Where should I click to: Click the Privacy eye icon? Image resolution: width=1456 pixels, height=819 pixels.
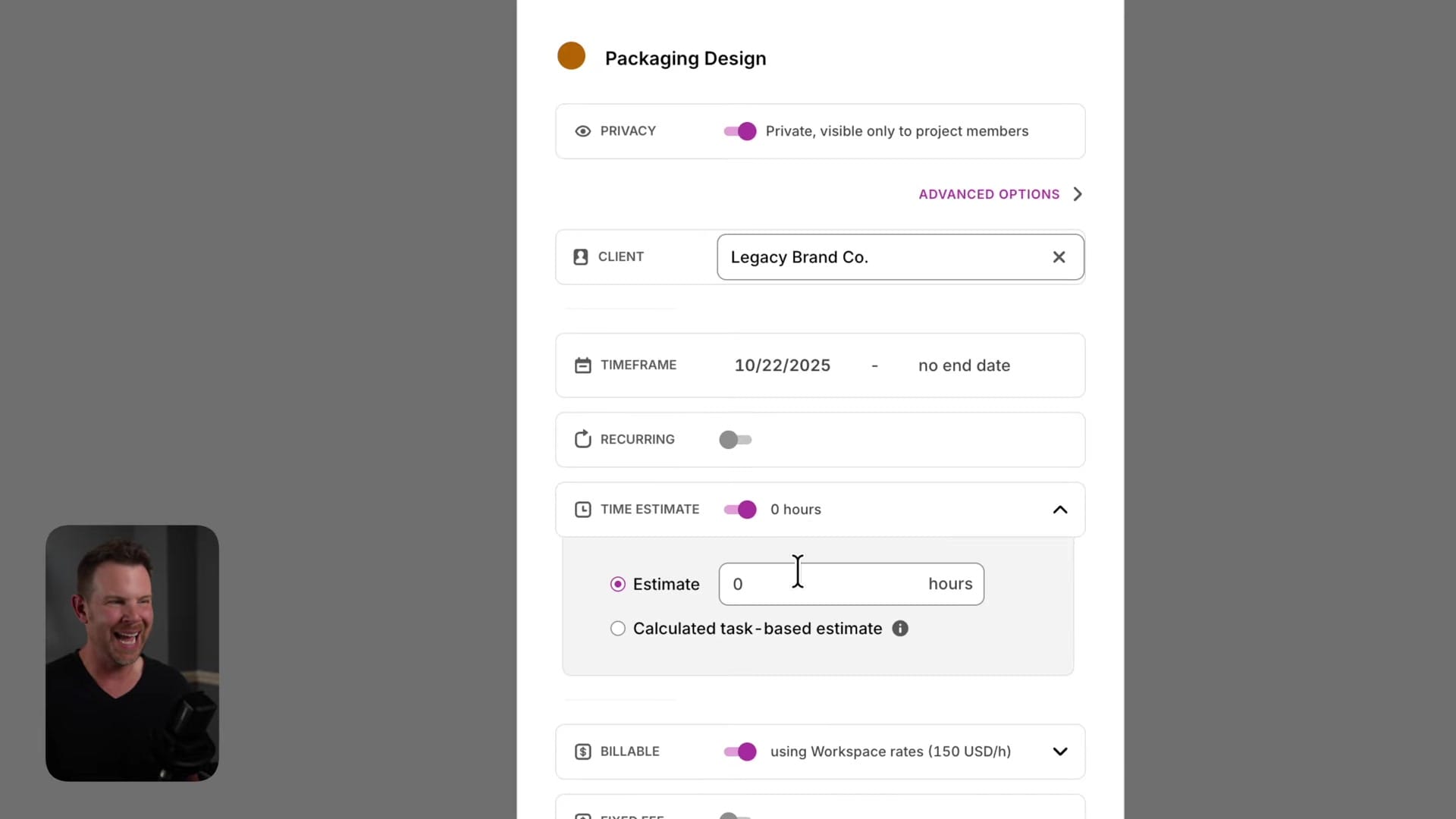click(x=582, y=131)
